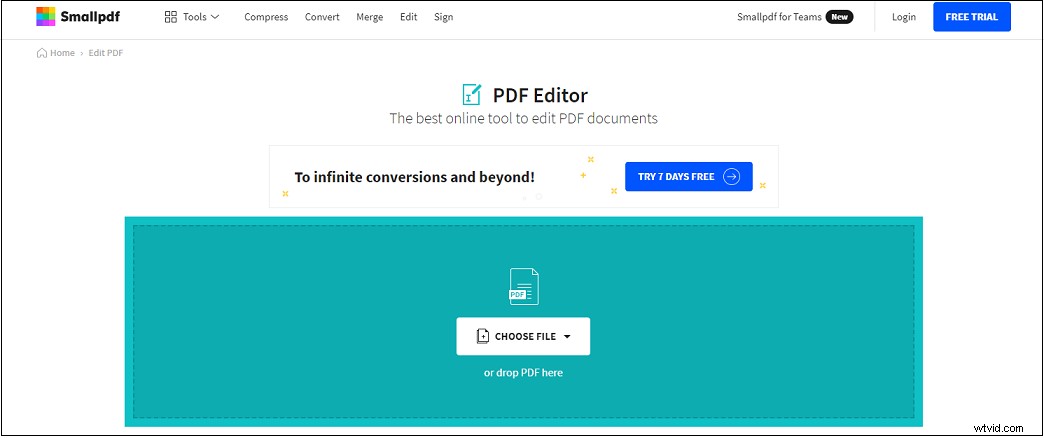Open the Compress menu item

pos(266,17)
